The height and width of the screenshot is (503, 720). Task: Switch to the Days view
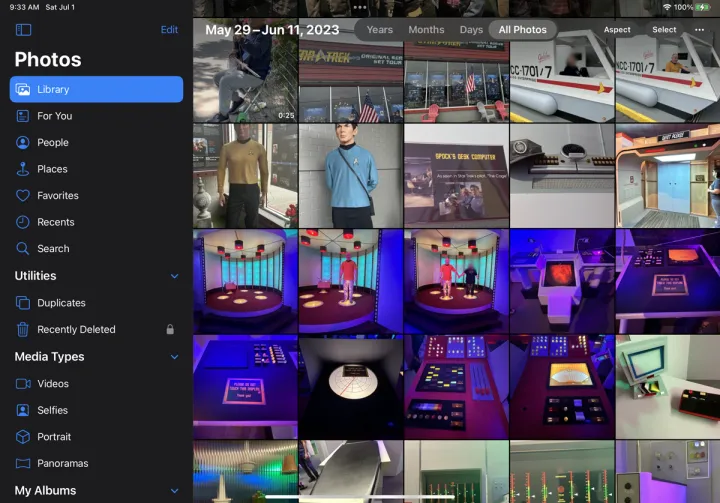click(471, 30)
